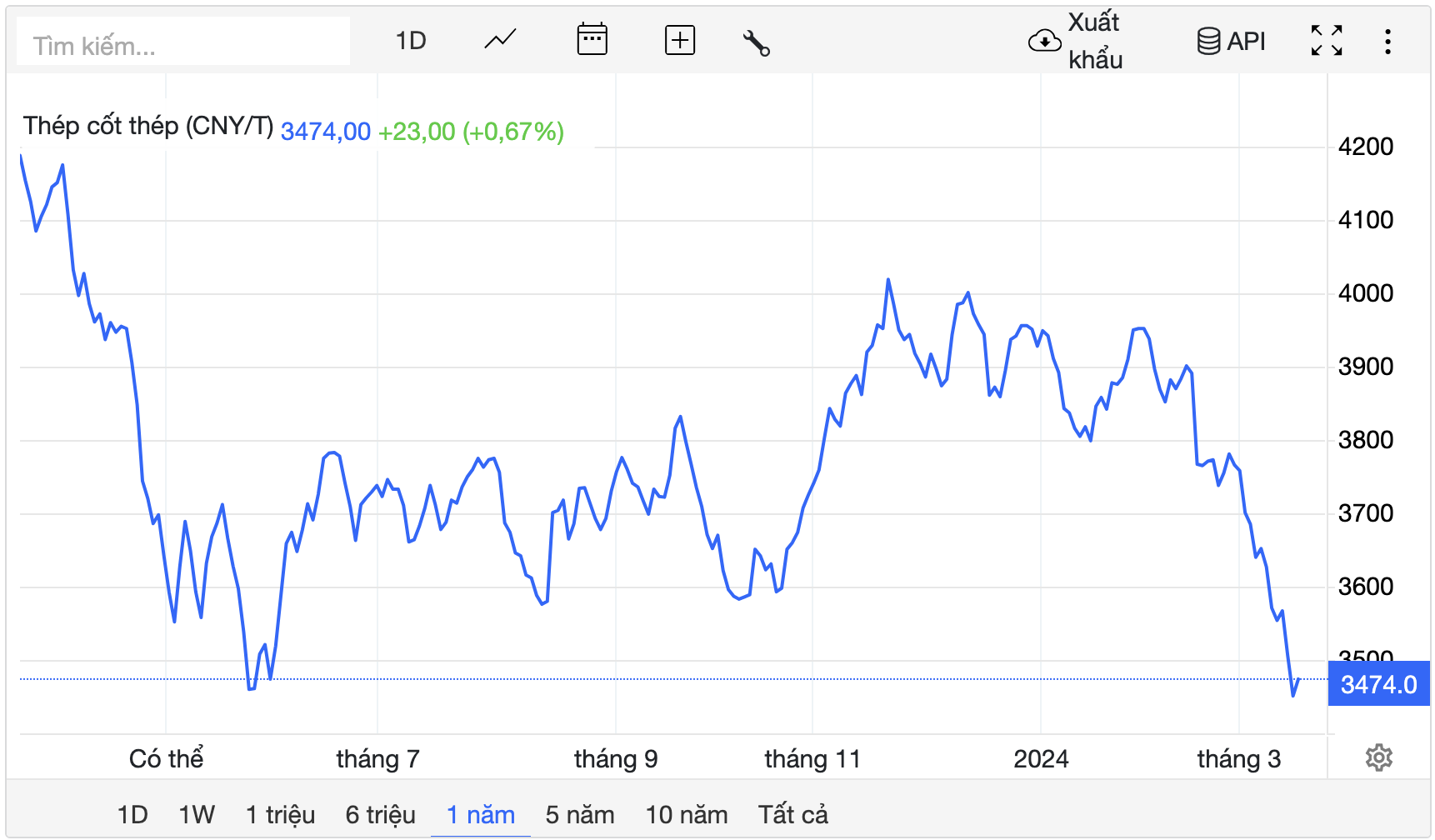The image size is (1435, 840).
Task: Switch to the 1 triệu range
Action: click(280, 814)
